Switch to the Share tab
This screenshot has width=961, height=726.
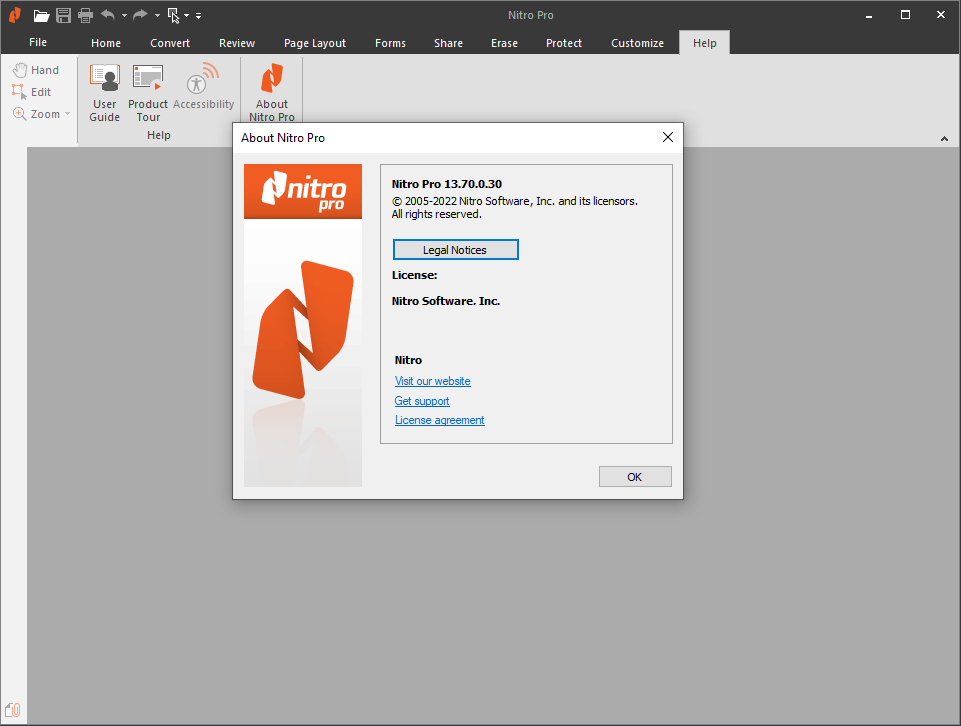click(448, 43)
